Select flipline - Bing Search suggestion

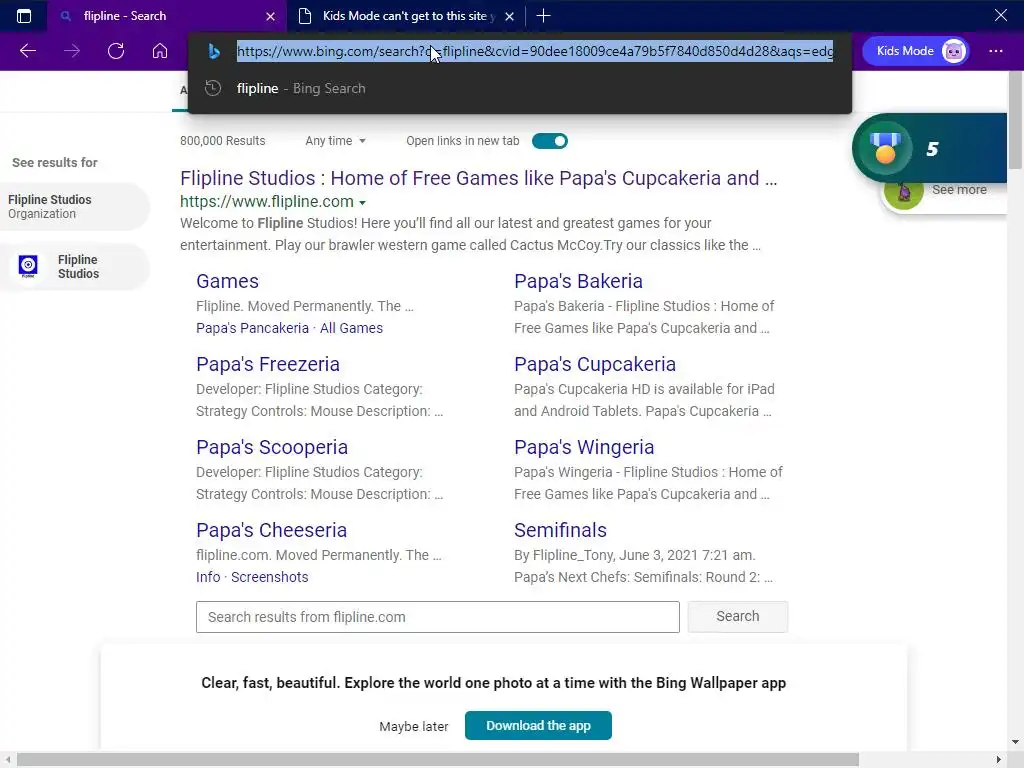[520, 88]
